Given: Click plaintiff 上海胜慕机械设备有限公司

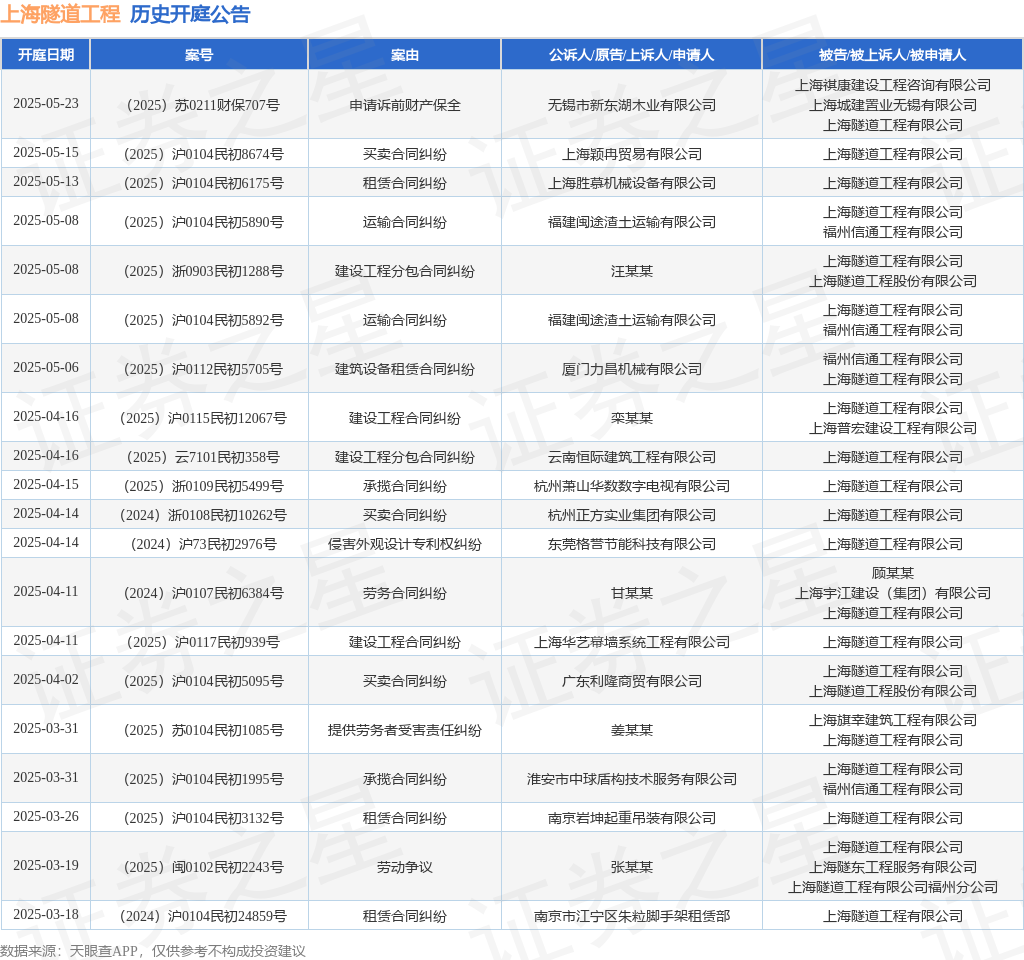Looking at the screenshot, I should (x=632, y=183).
